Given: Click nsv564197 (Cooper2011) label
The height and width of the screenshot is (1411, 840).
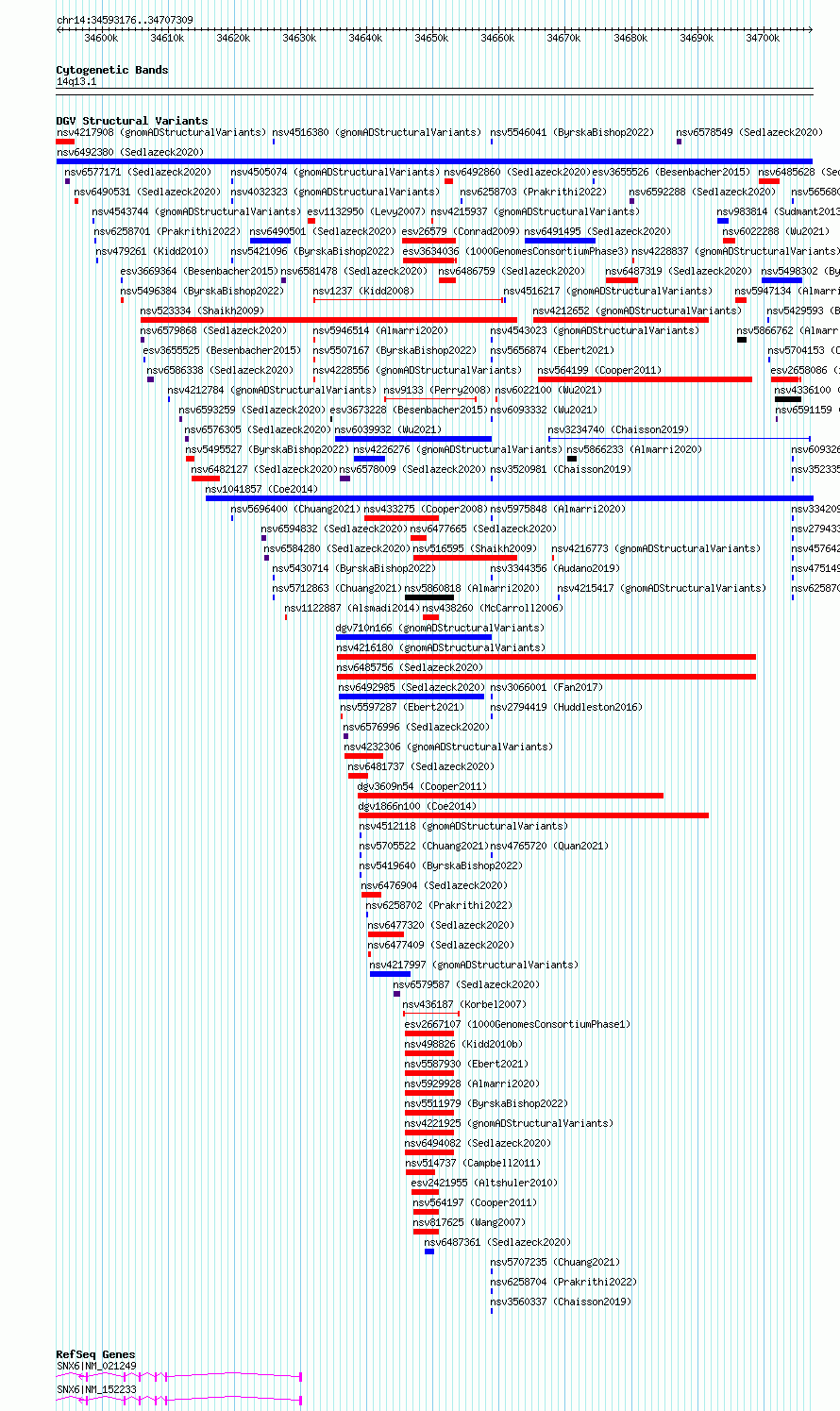Looking at the screenshot, I should pyautogui.click(x=475, y=1202).
